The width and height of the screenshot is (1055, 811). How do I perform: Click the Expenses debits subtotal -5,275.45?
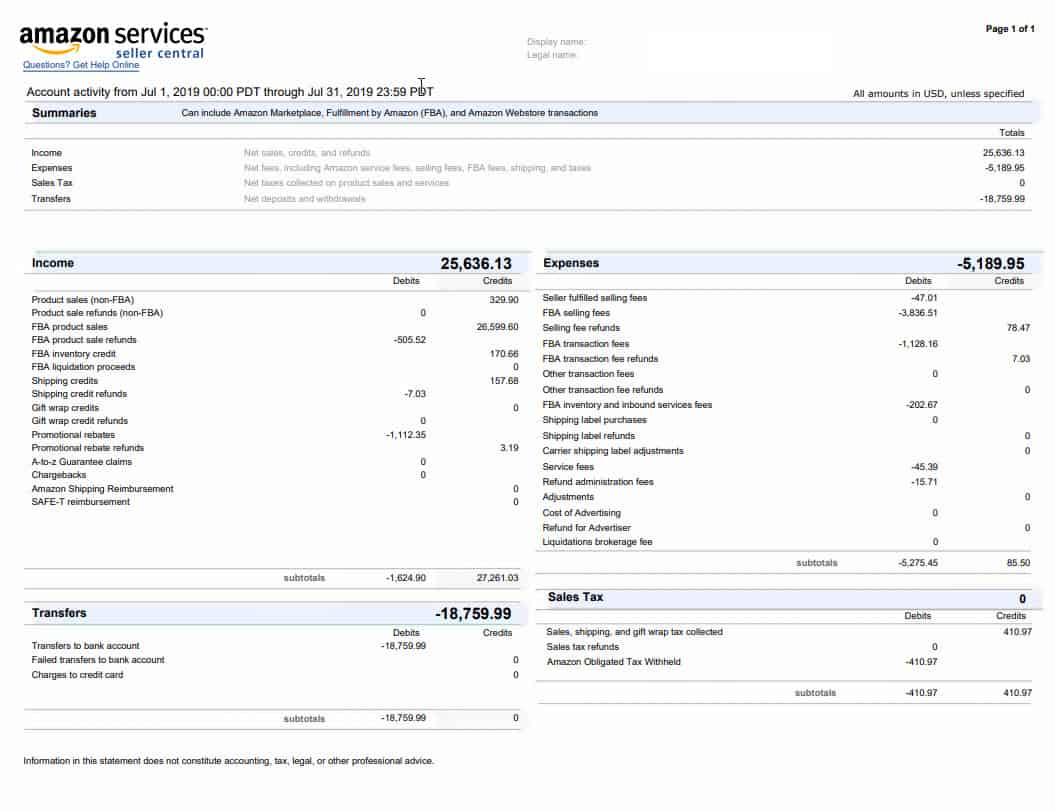click(917, 563)
